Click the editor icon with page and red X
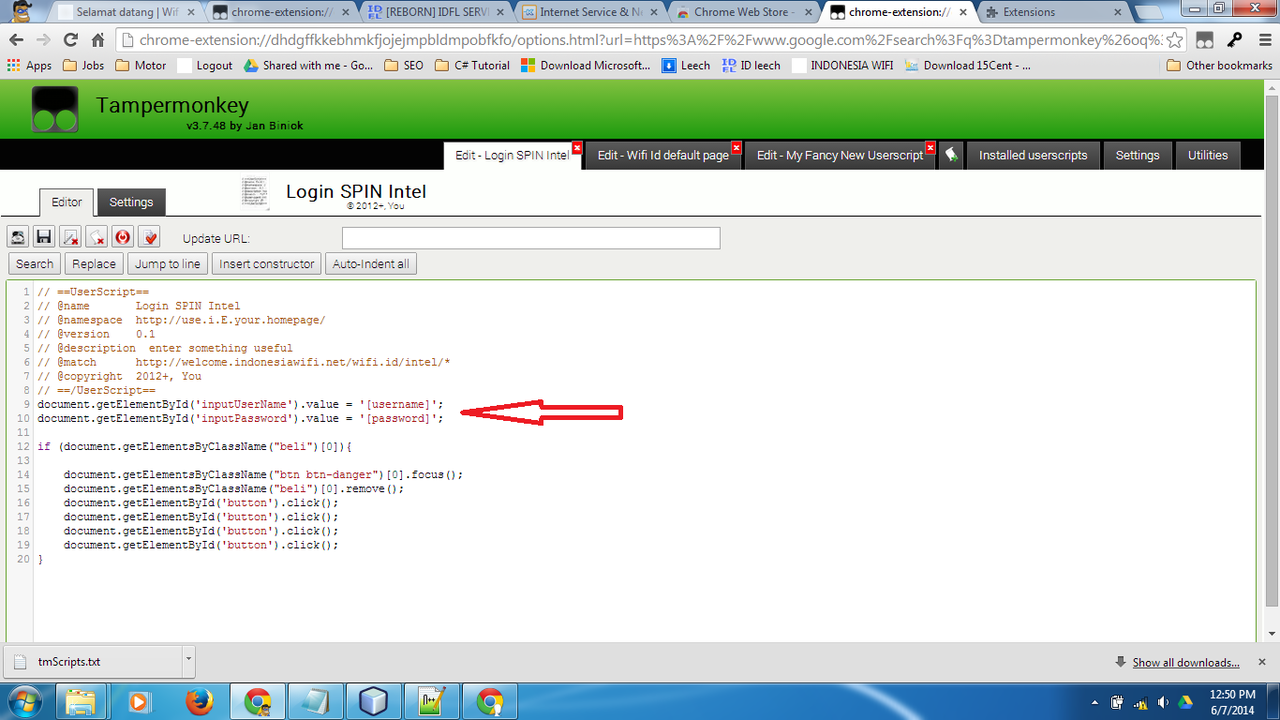Viewport: 1280px width, 720px height. (96, 237)
